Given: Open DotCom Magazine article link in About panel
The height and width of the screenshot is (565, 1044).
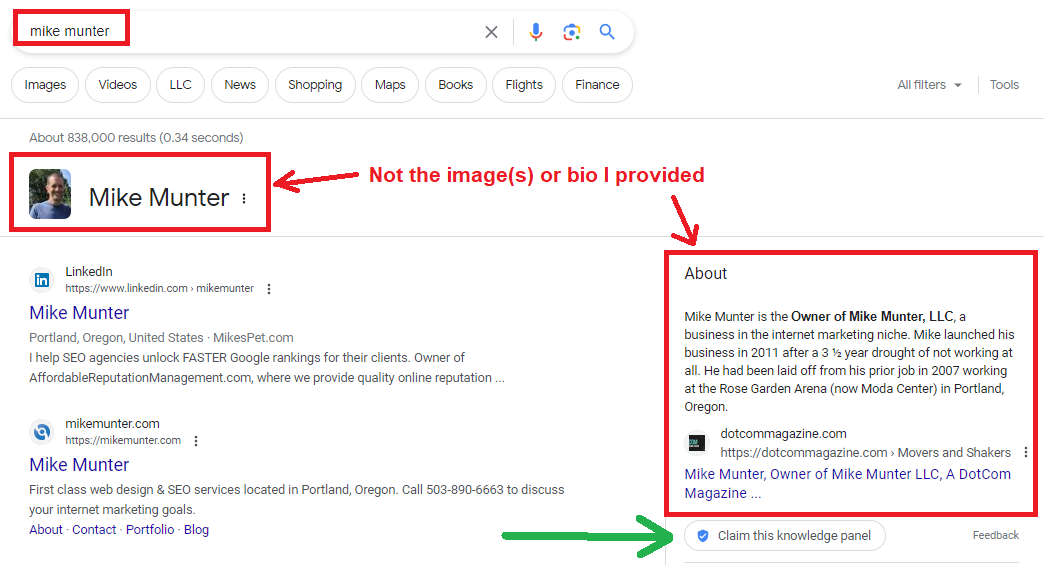Looking at the screenshot, I should (x=848, y=484).
